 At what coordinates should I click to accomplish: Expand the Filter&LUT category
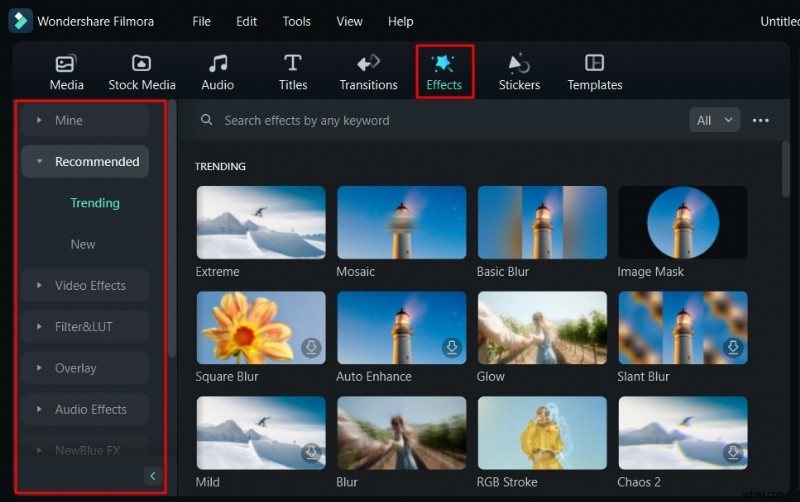click(85, 327)
